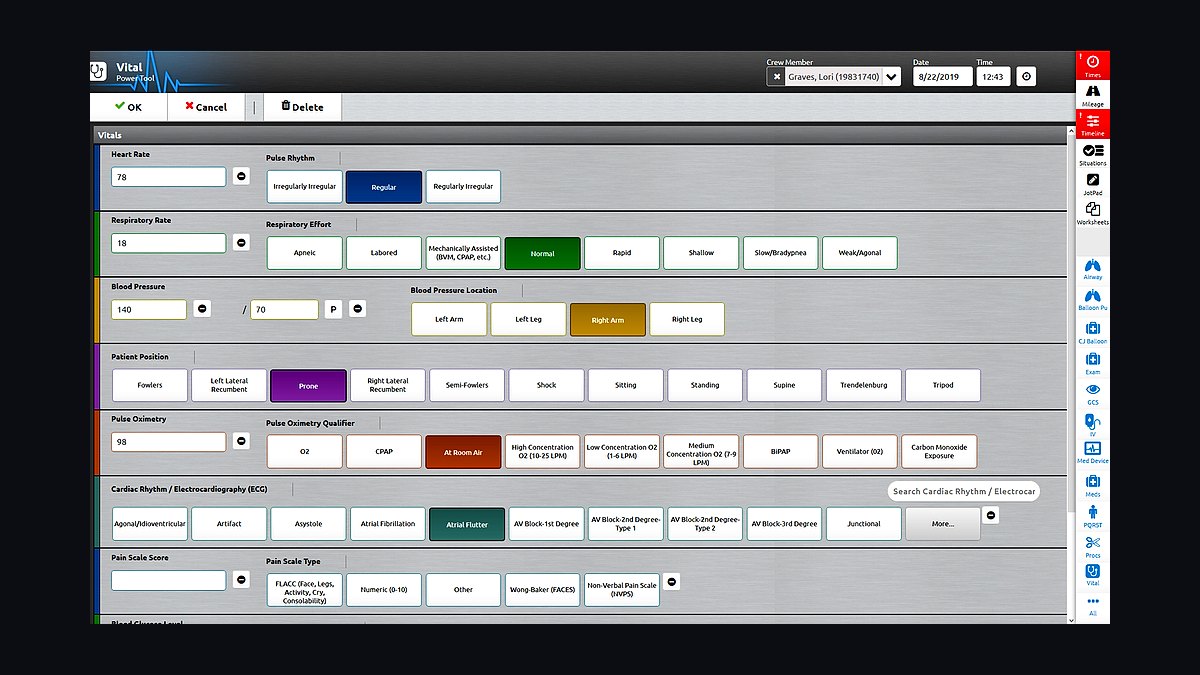Open the Med Device tool
Screen dimensions: 1200x675
(1092, 453)
